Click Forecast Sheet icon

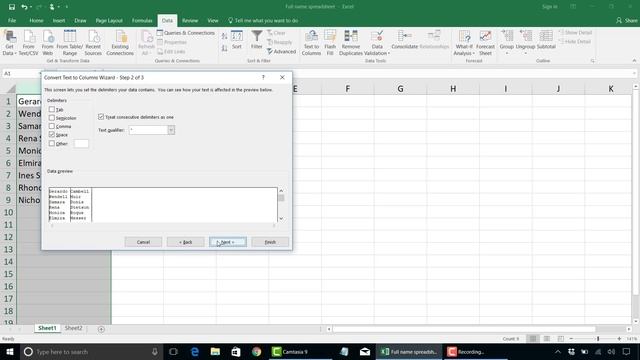(485, 42)
